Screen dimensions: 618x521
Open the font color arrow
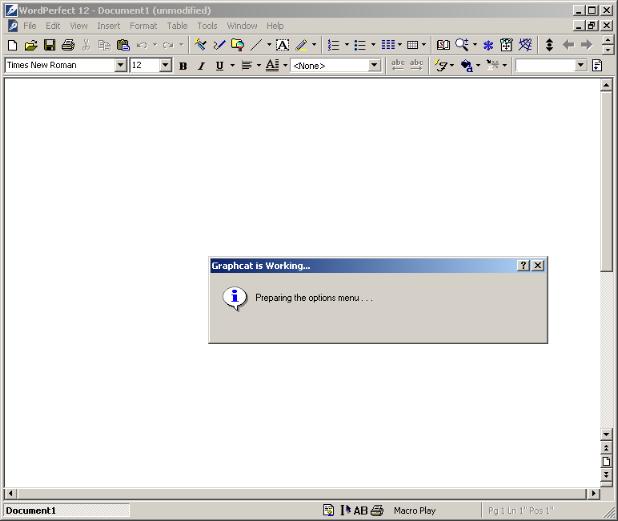point(285,65)
